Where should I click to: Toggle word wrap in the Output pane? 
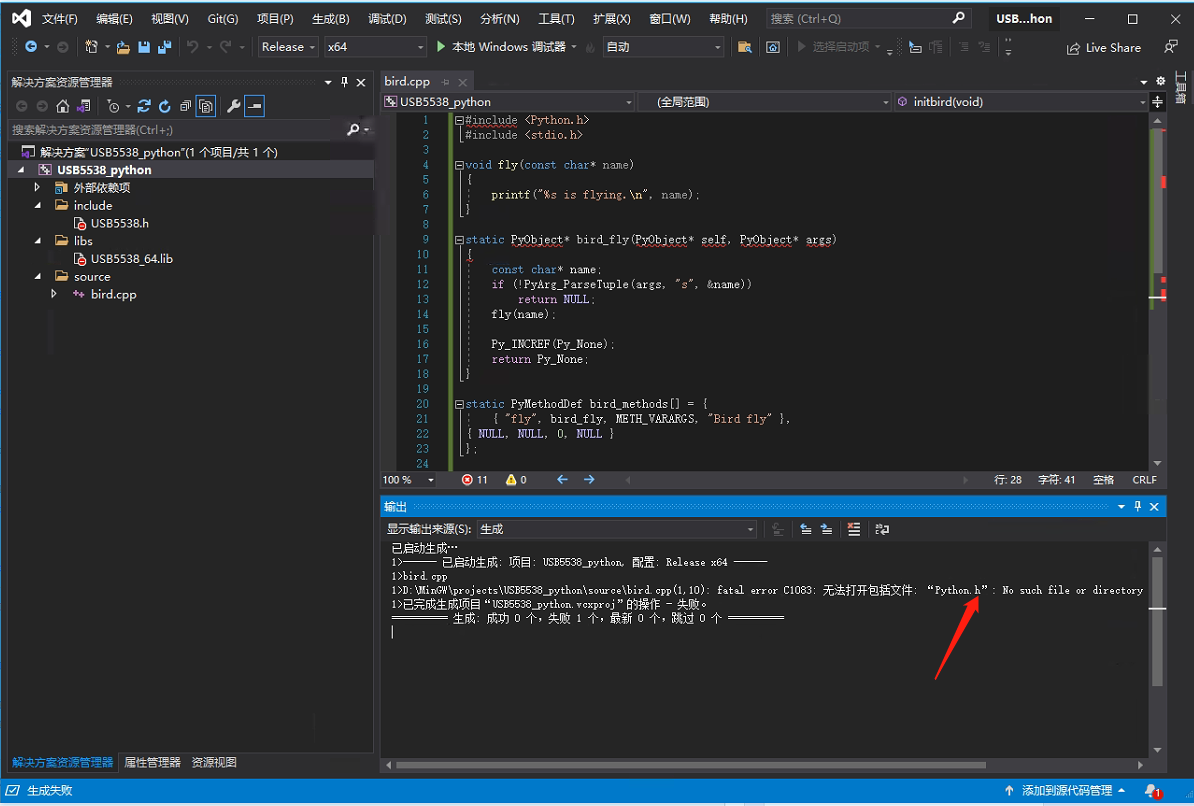(882, 529)
